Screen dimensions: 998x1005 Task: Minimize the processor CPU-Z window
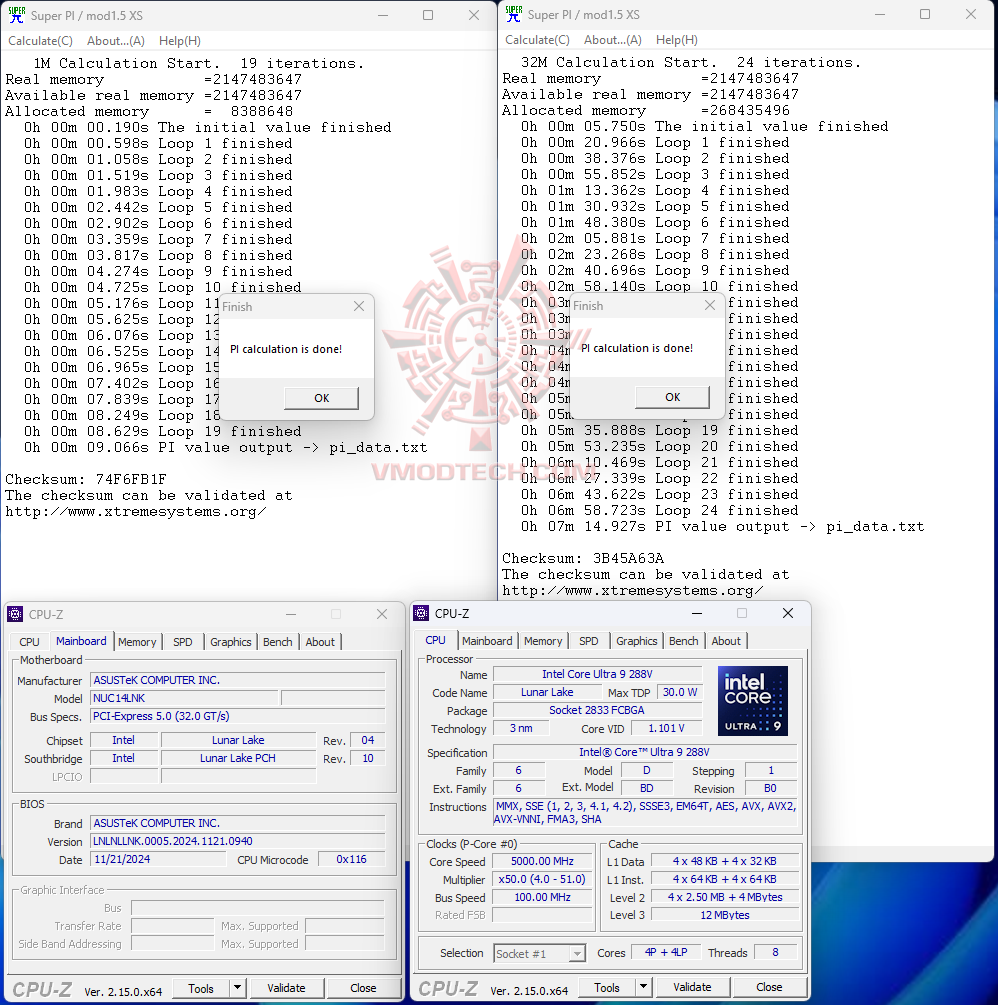[x=697, y=613]
